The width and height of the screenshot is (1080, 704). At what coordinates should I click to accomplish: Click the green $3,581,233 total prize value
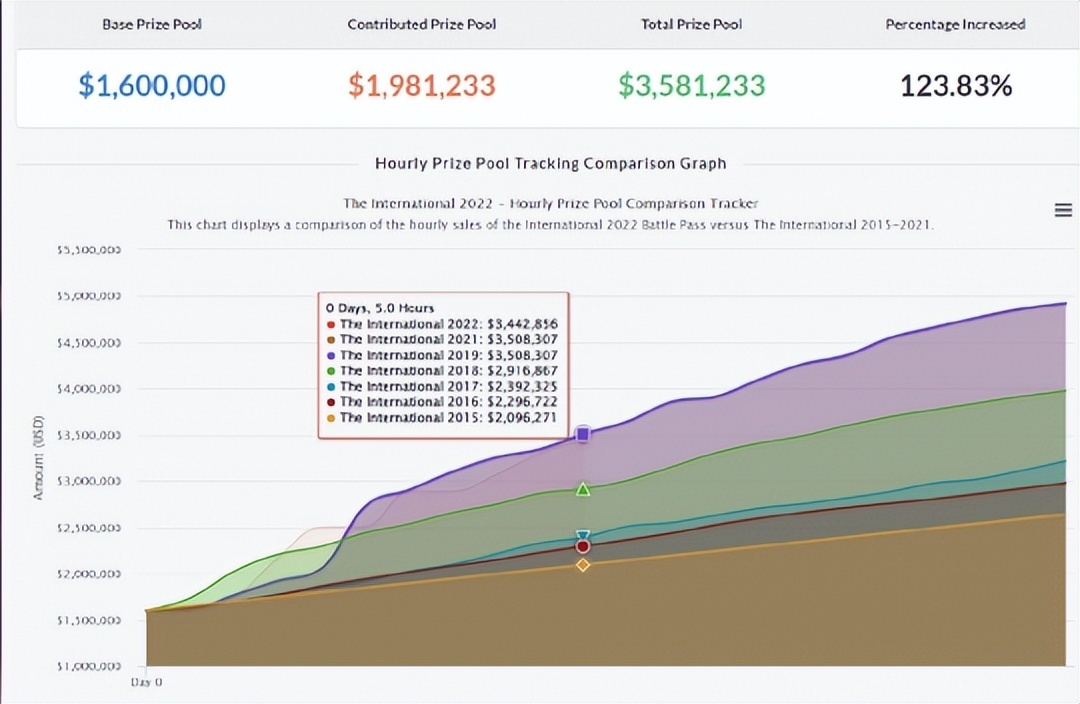point(691,86)
